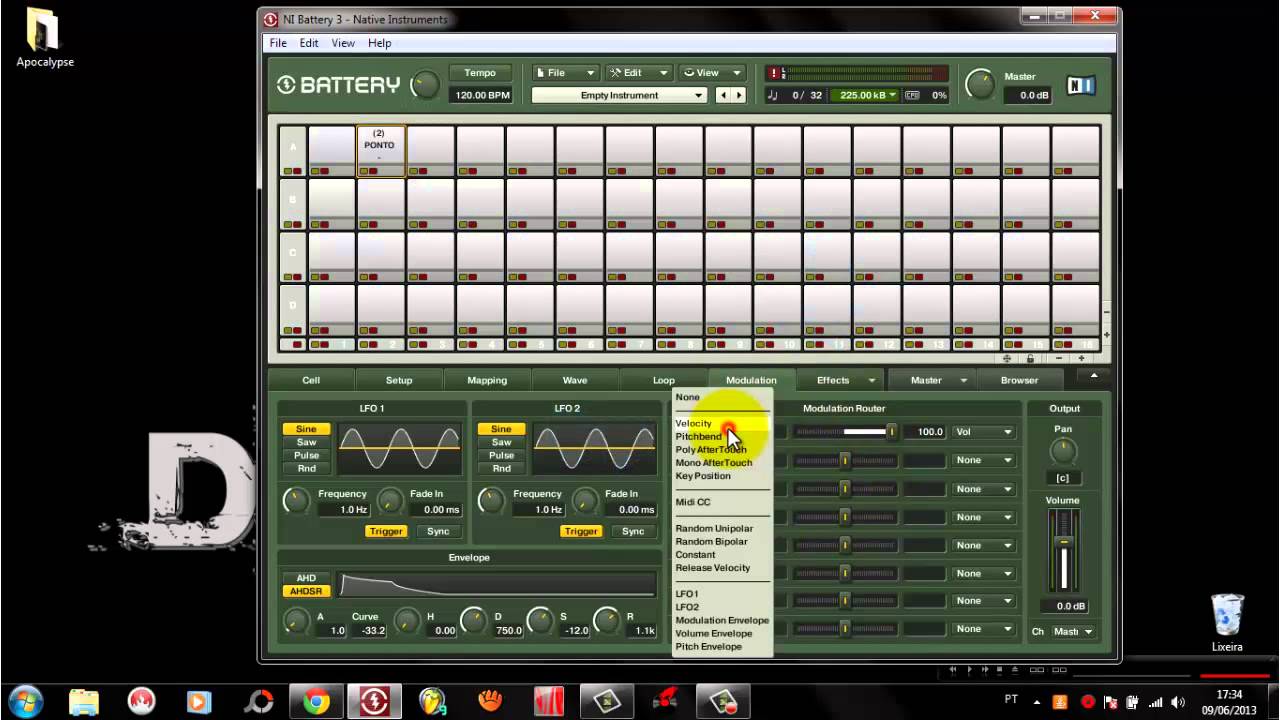Screen dimensions: 1280x720
Task: Click the red panic exclamation icon
Action: [x=772, y=73]
